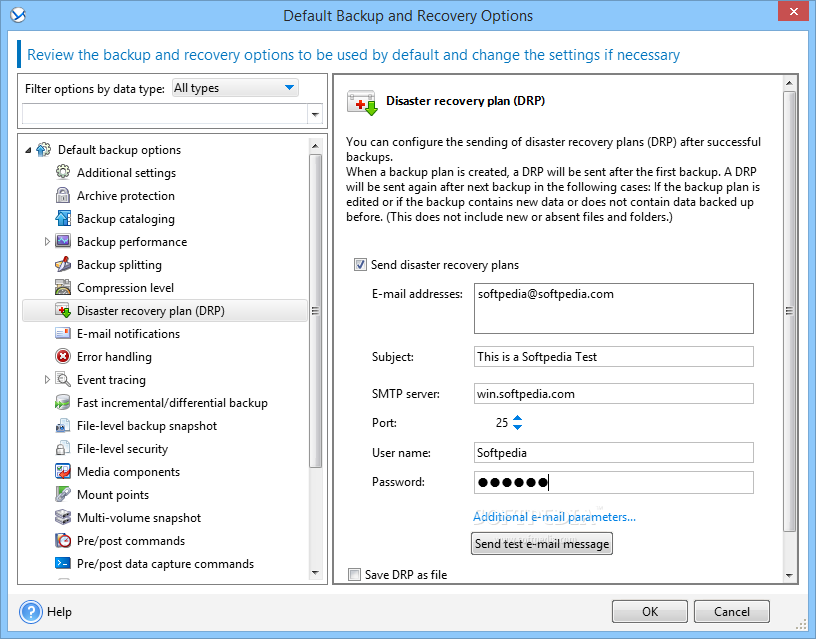Select Multi-volume snapshot item
Viewport: 816px width, 639px height.
(x=139, y=518)
